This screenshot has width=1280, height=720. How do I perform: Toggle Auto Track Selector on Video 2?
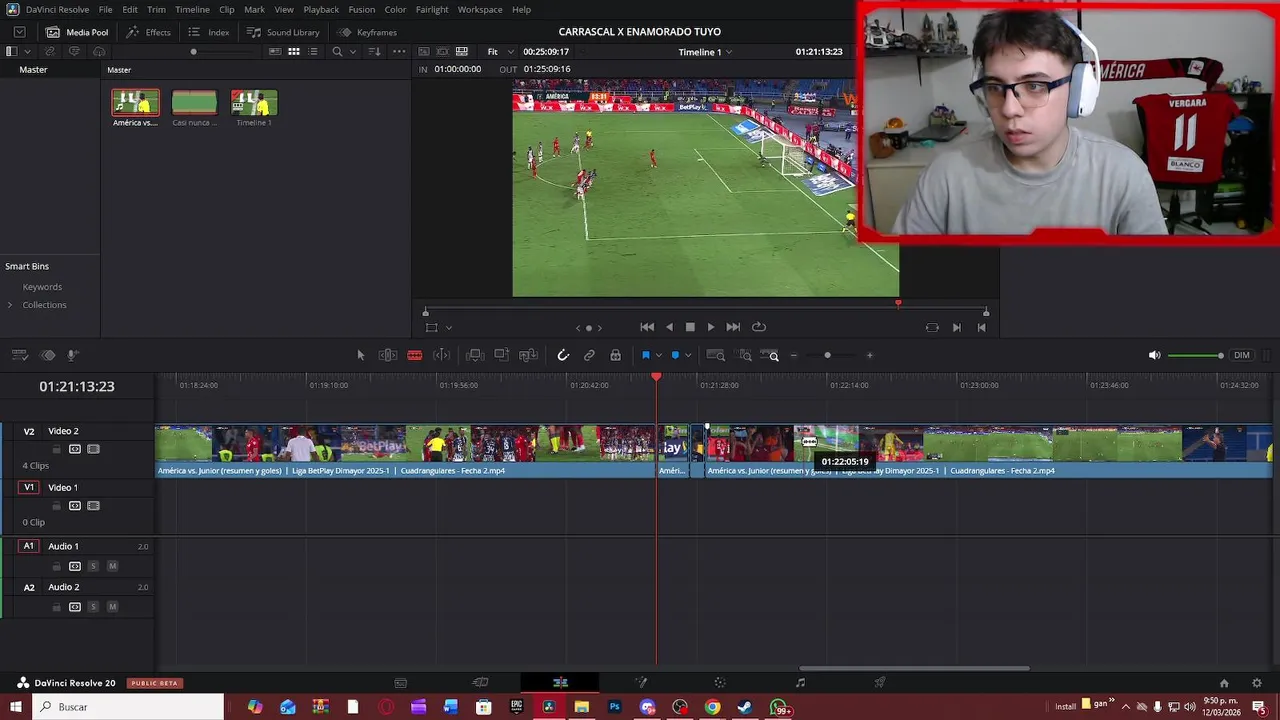75,449
